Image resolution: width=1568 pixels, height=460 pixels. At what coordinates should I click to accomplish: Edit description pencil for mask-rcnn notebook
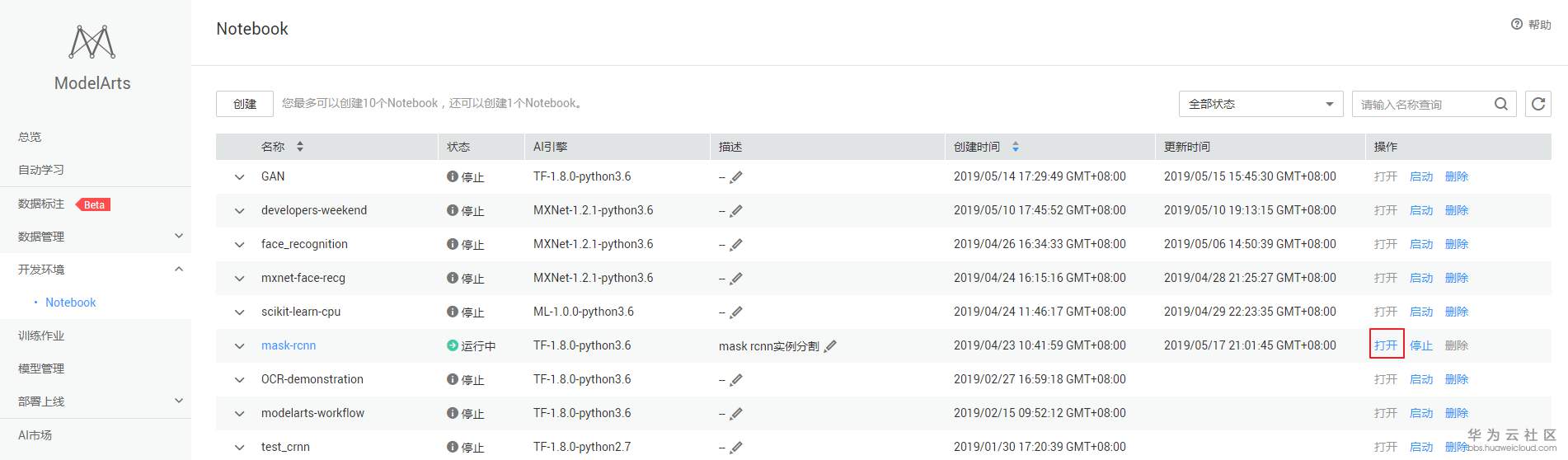(x=830, y=346)
